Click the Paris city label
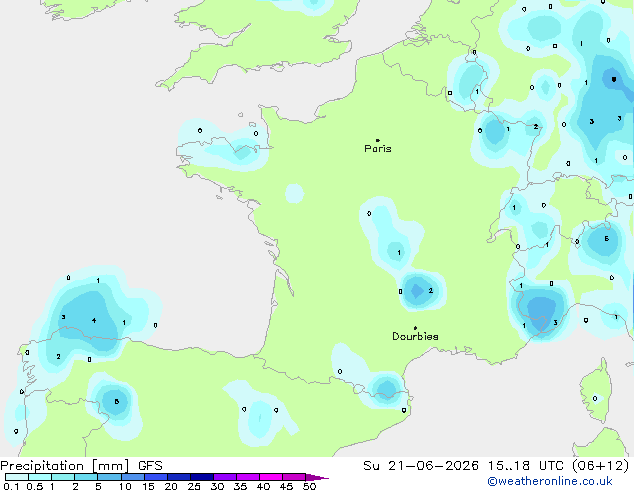This screenshot has height=490, width=634. pos(378,148)
